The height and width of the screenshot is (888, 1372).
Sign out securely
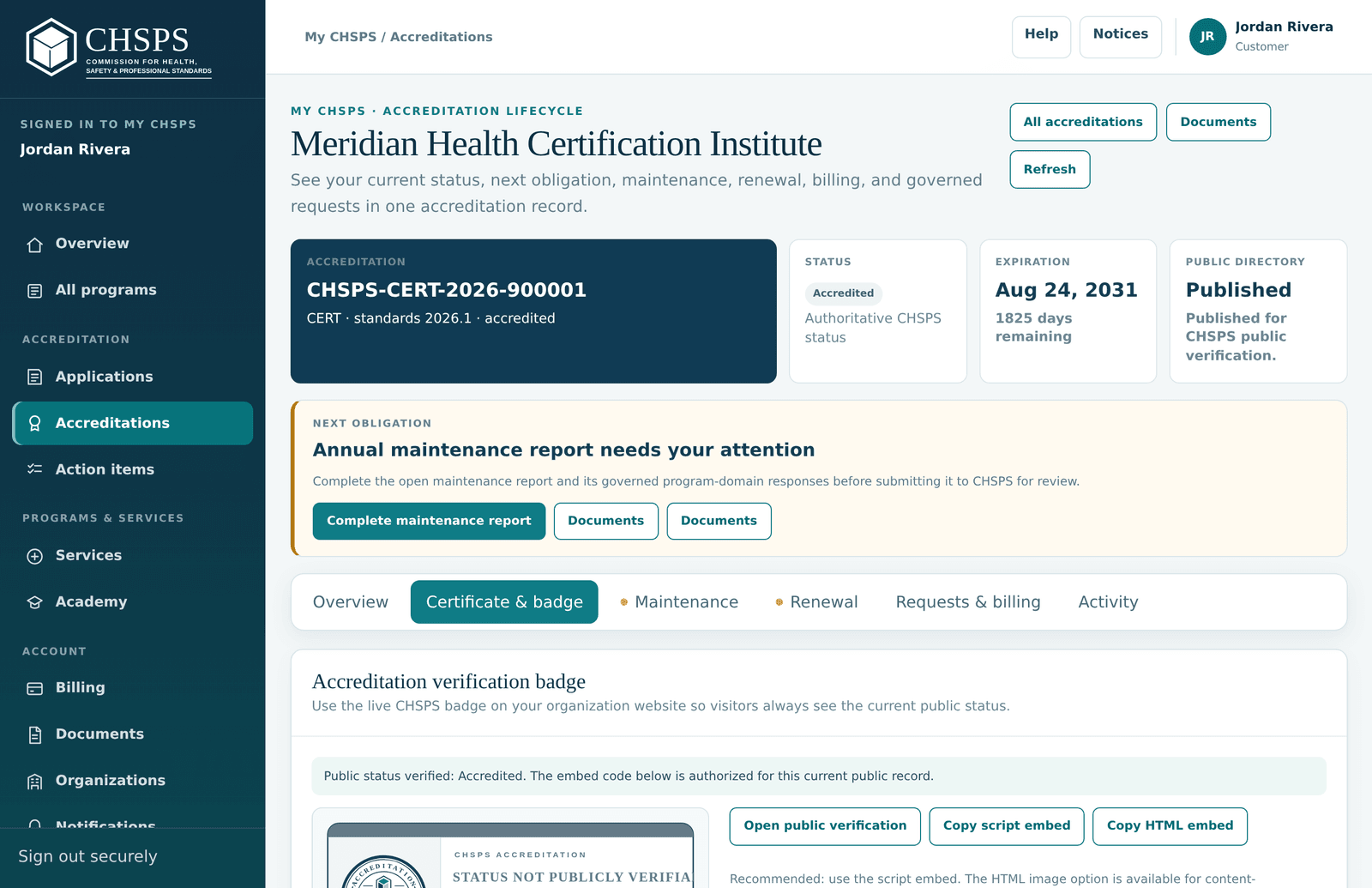(x=88, y=856)
